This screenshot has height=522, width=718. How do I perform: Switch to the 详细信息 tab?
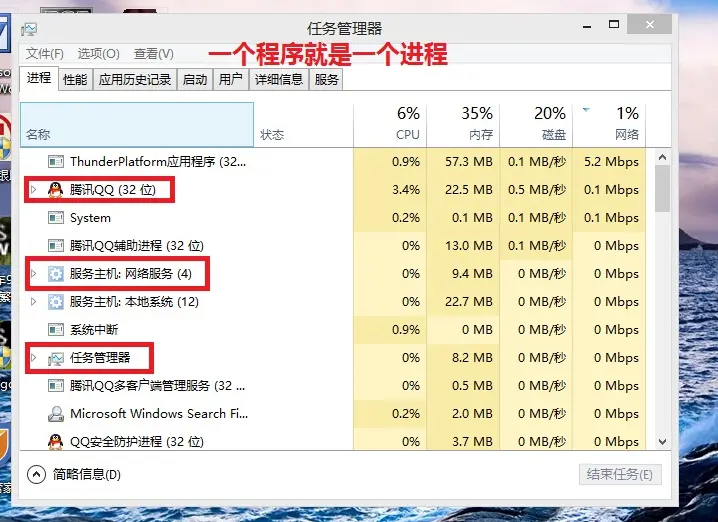click(279, 80)
